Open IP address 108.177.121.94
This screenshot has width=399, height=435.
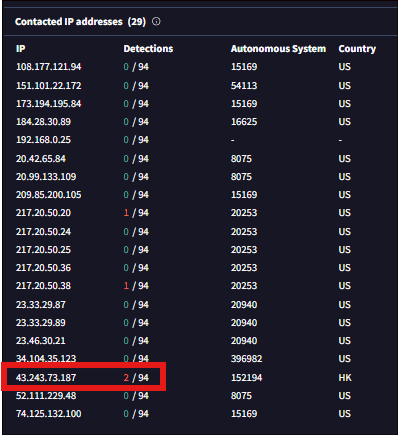click(x=49, y=67)
